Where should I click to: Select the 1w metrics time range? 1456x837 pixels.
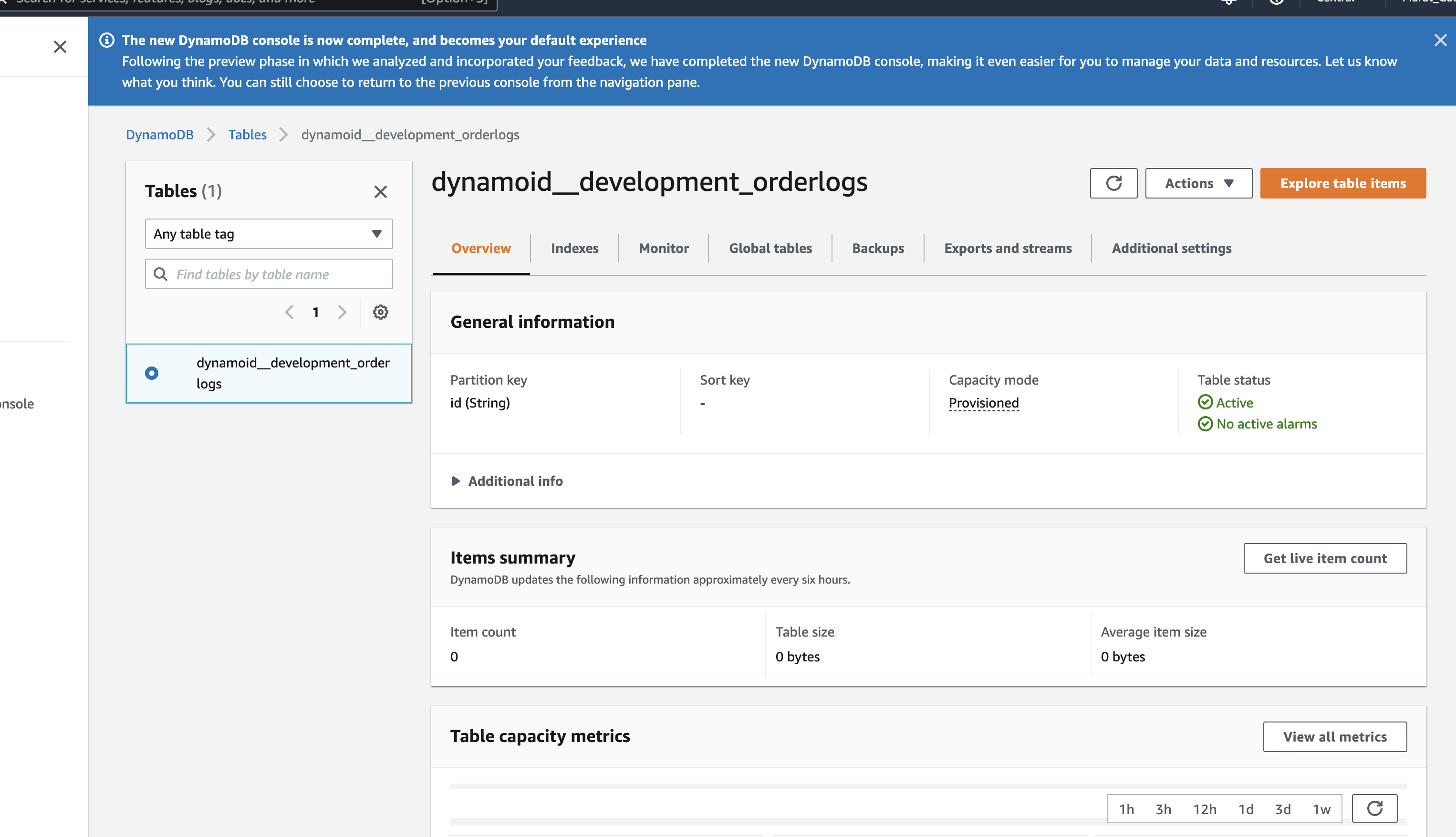[1321, 809]
